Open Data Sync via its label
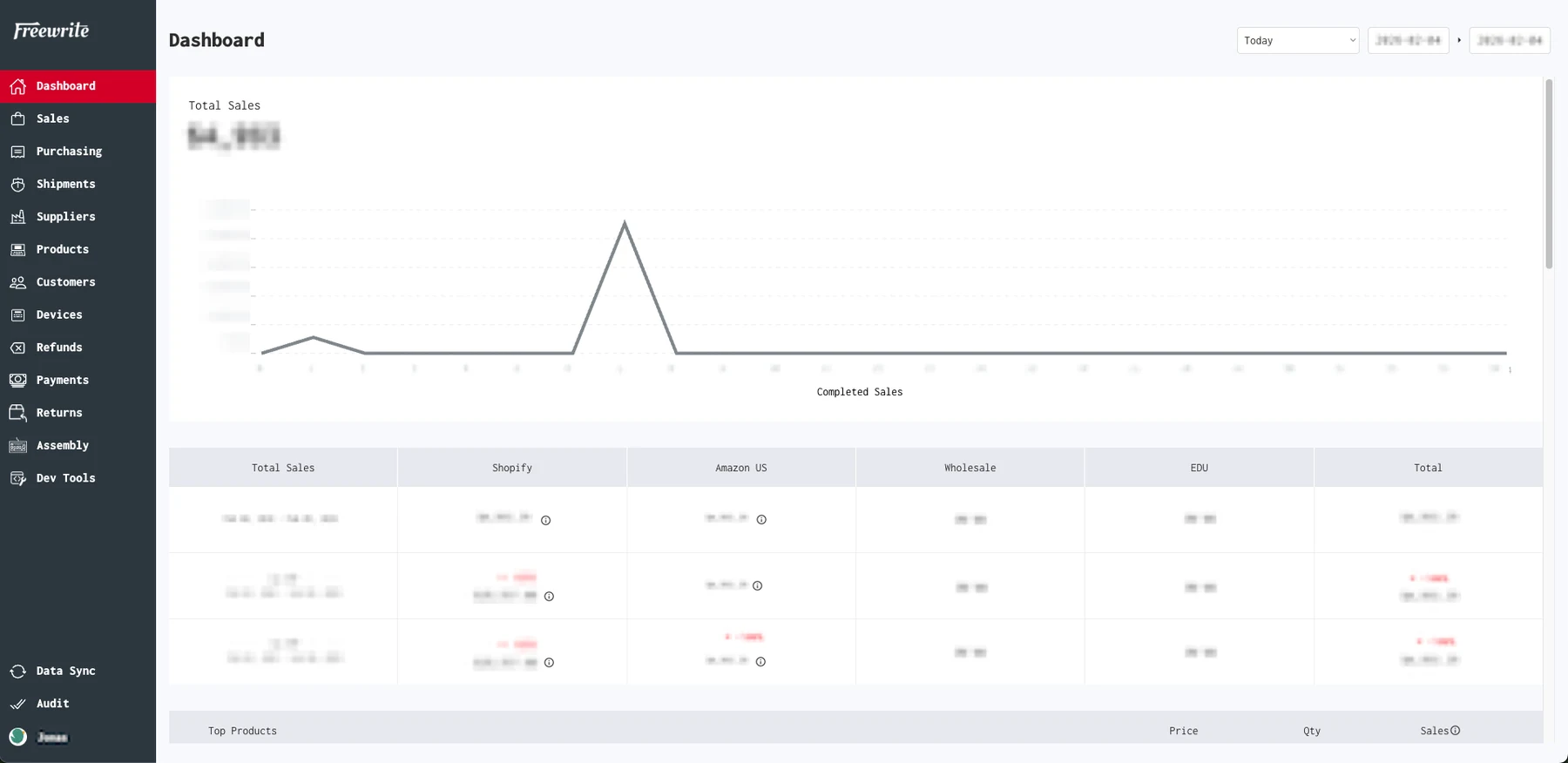The width and height of the screenshot is (1568, 763). (66, 671)
